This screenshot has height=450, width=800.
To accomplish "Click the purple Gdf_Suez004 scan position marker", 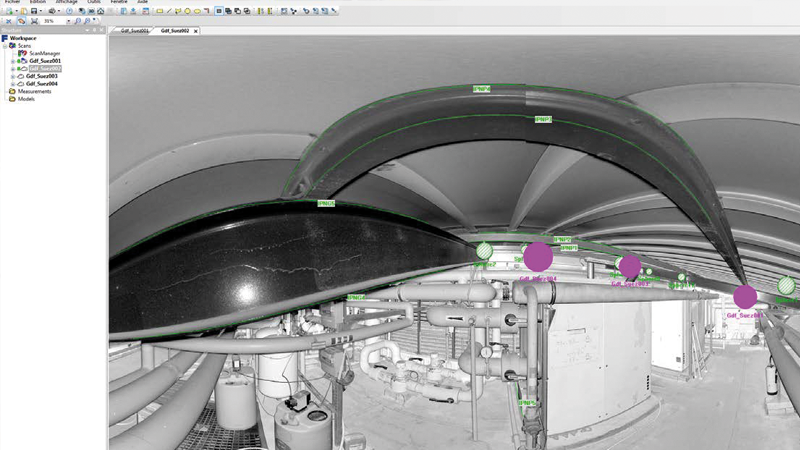I will [537, 257].
